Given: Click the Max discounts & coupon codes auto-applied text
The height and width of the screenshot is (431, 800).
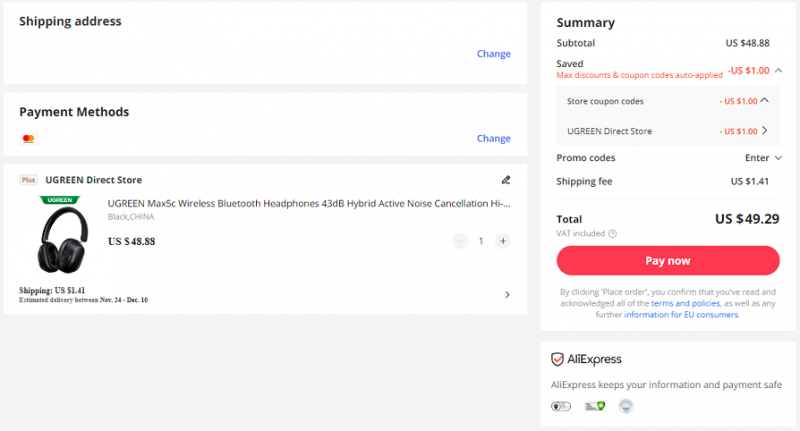Looking at the screenshot, I should pos(639,75).
